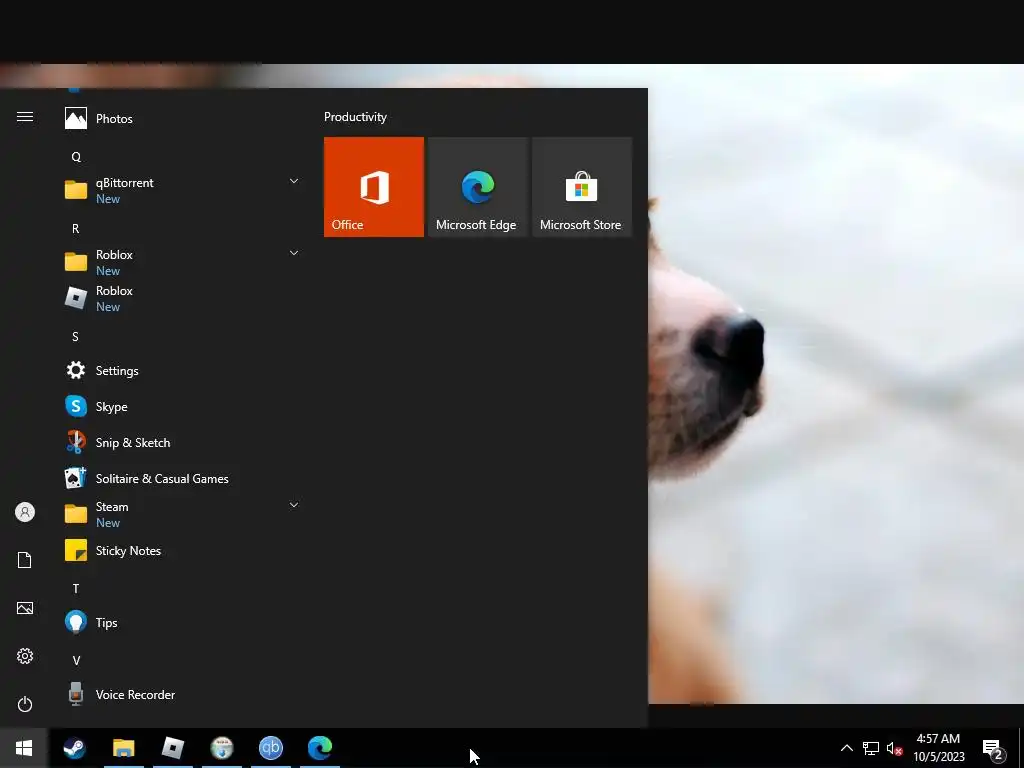The image size is (1024, 768).
Task: Jump to letter T index header
Action: pos(76,588)
